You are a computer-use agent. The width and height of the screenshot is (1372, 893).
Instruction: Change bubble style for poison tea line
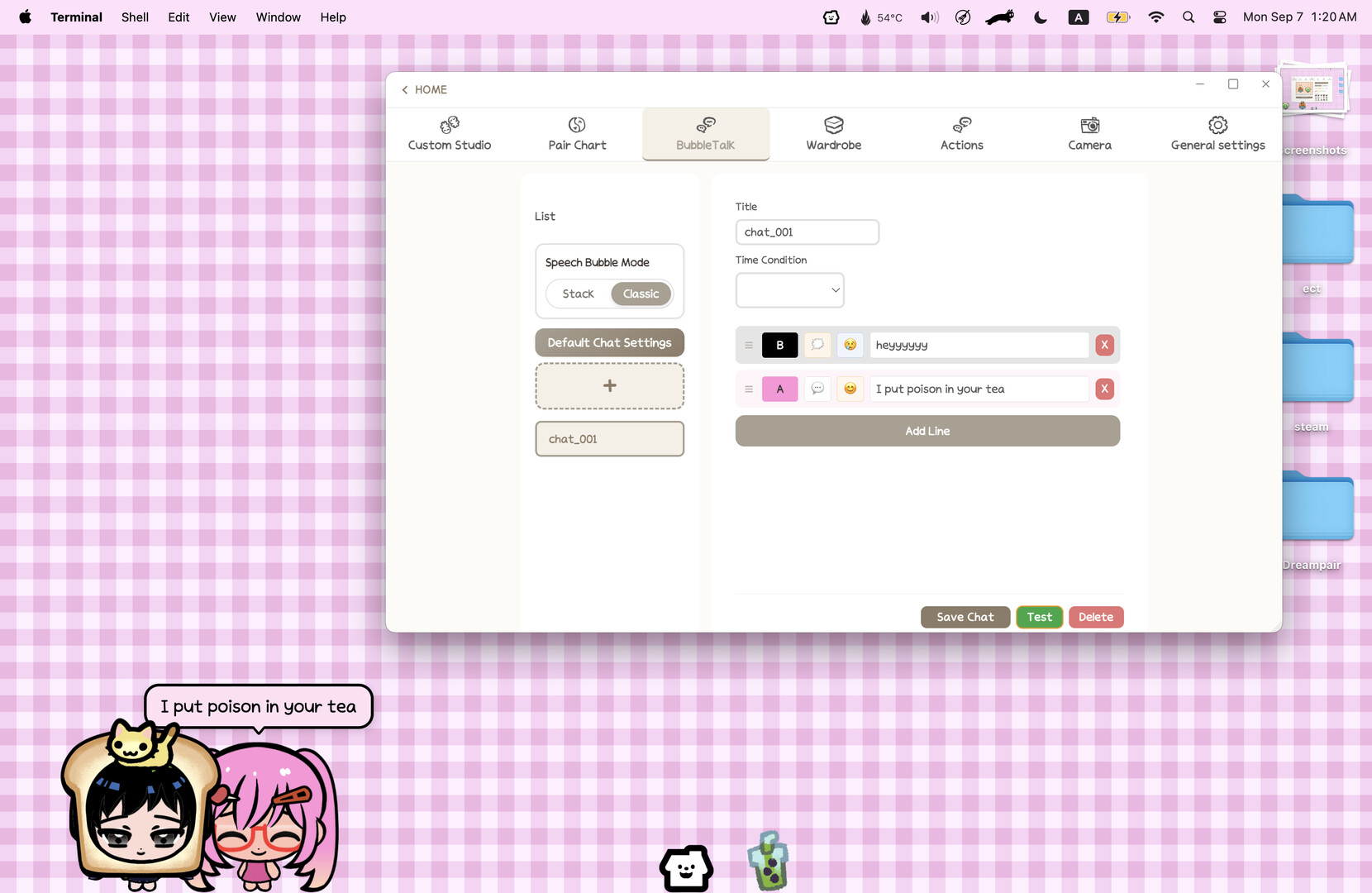817,389
